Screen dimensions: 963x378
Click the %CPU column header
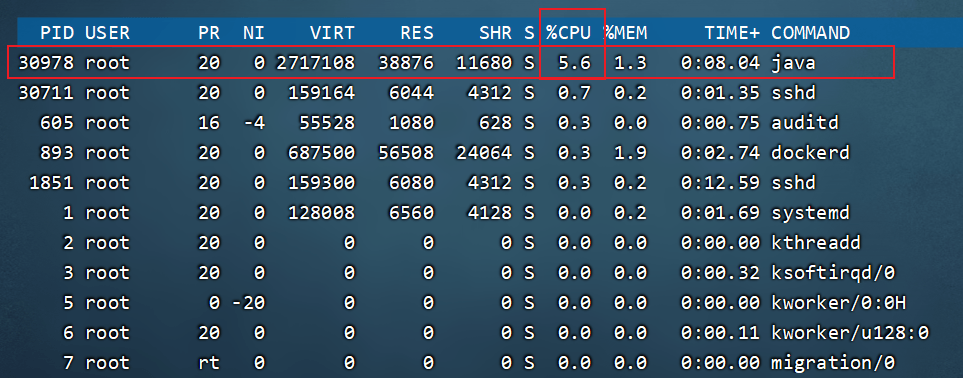point(568,33)
